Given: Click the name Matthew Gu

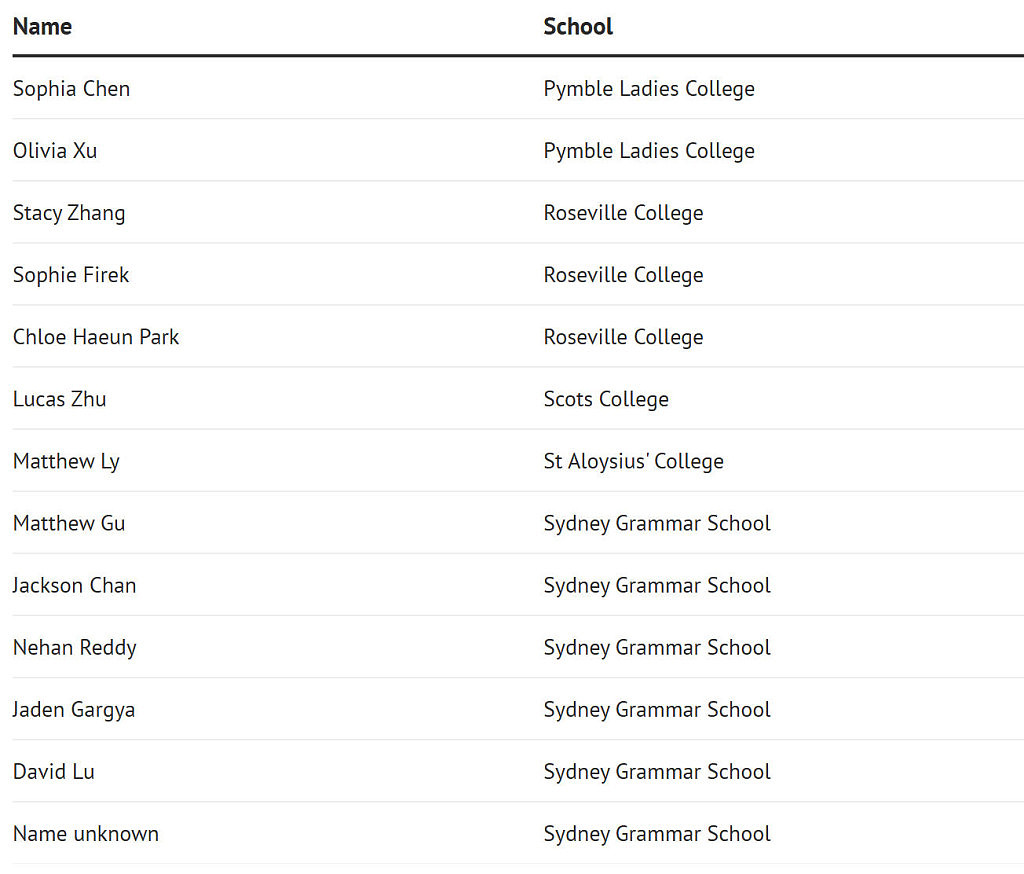Looking at the screenshot, I should tap(69, 523).
